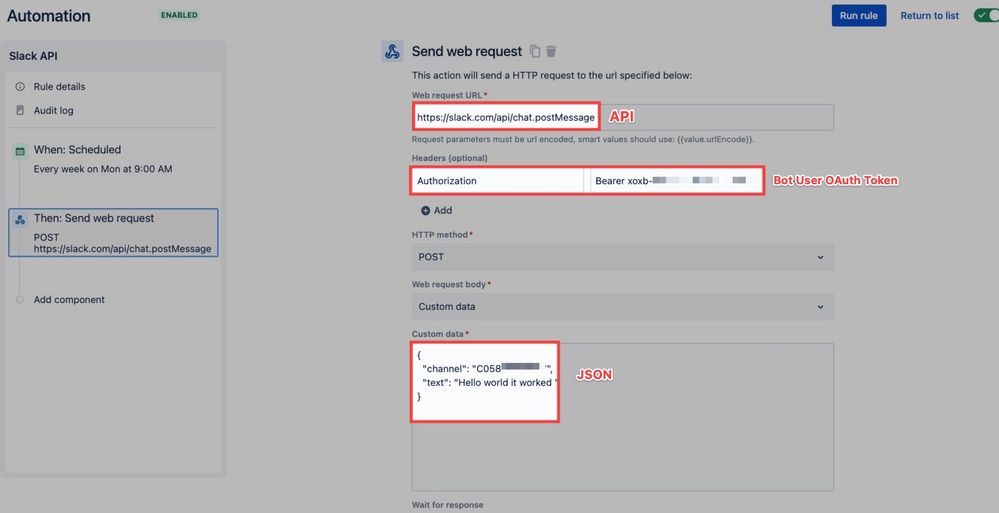Click the Audit log document icon
The width and height of the screenshot is (999, 513).
coord(20,110)
